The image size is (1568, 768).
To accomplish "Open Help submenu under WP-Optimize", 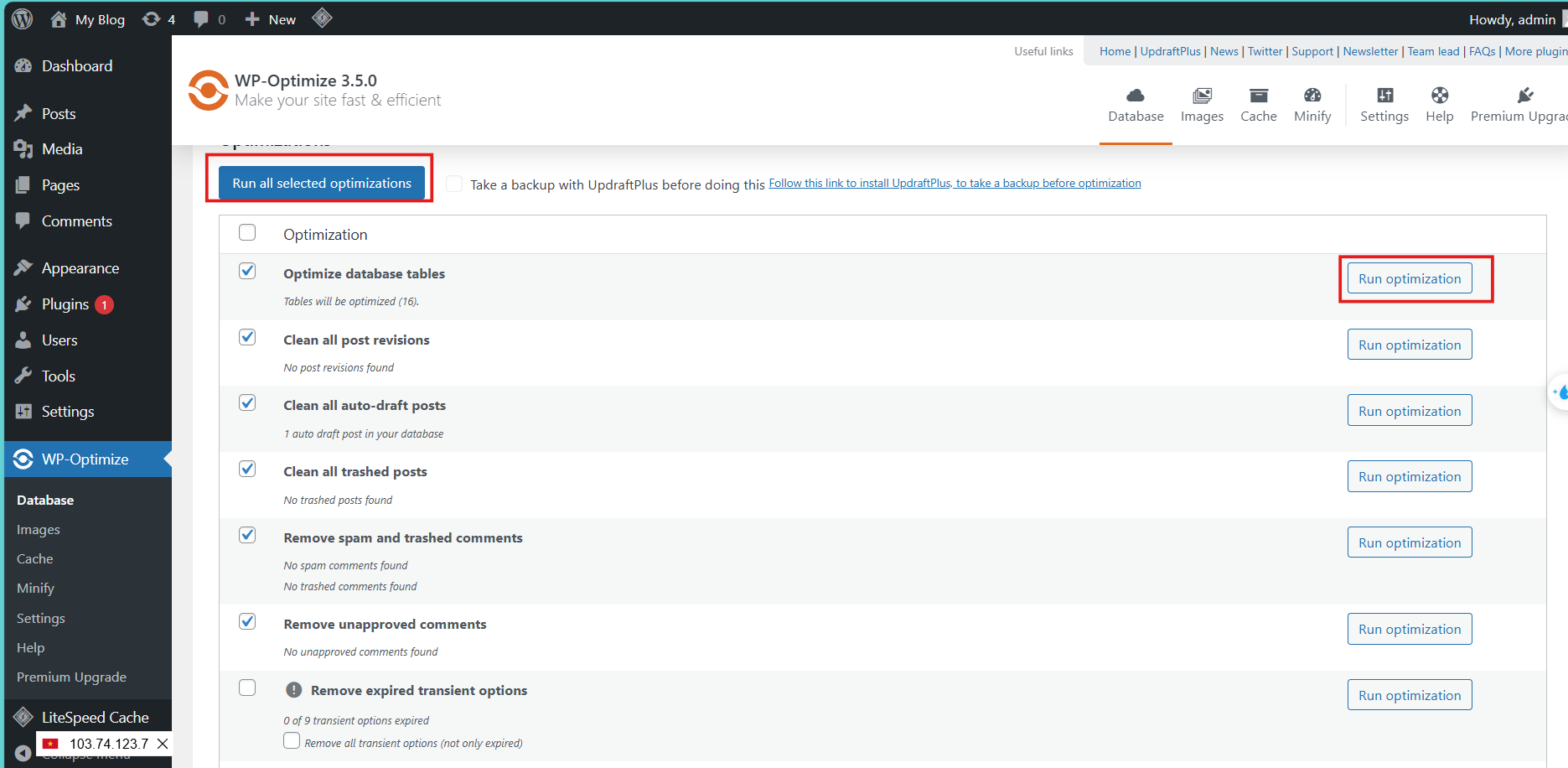I will coord(31,648).
